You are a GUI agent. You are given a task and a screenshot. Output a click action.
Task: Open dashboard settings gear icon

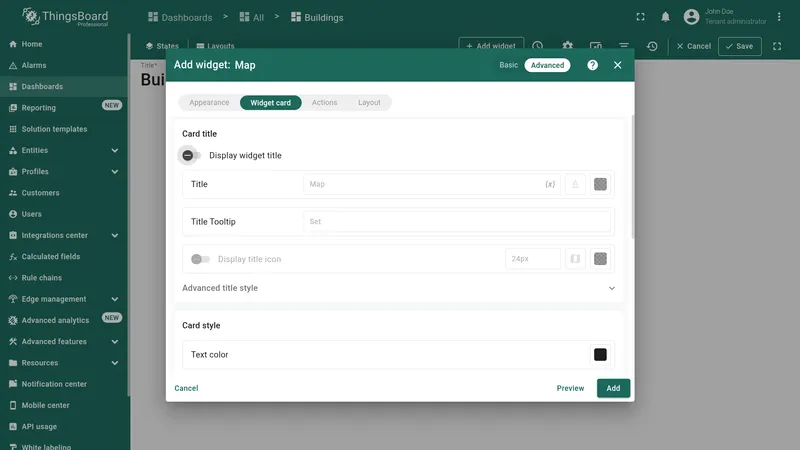(567, 46)
